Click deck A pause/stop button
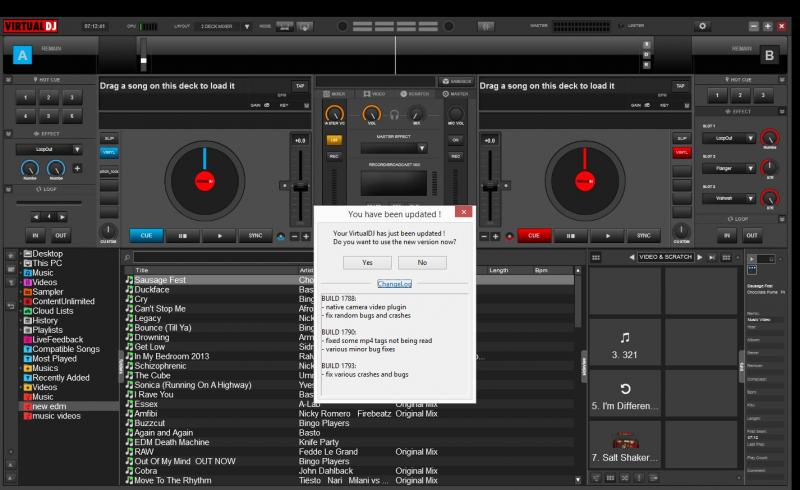Viewport: 800px width, 490px height. (x=183, y=236)
